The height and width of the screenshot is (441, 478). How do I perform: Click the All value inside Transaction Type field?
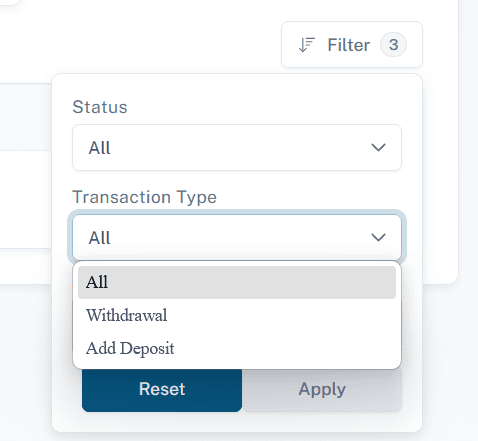click(x=99, y=238)
